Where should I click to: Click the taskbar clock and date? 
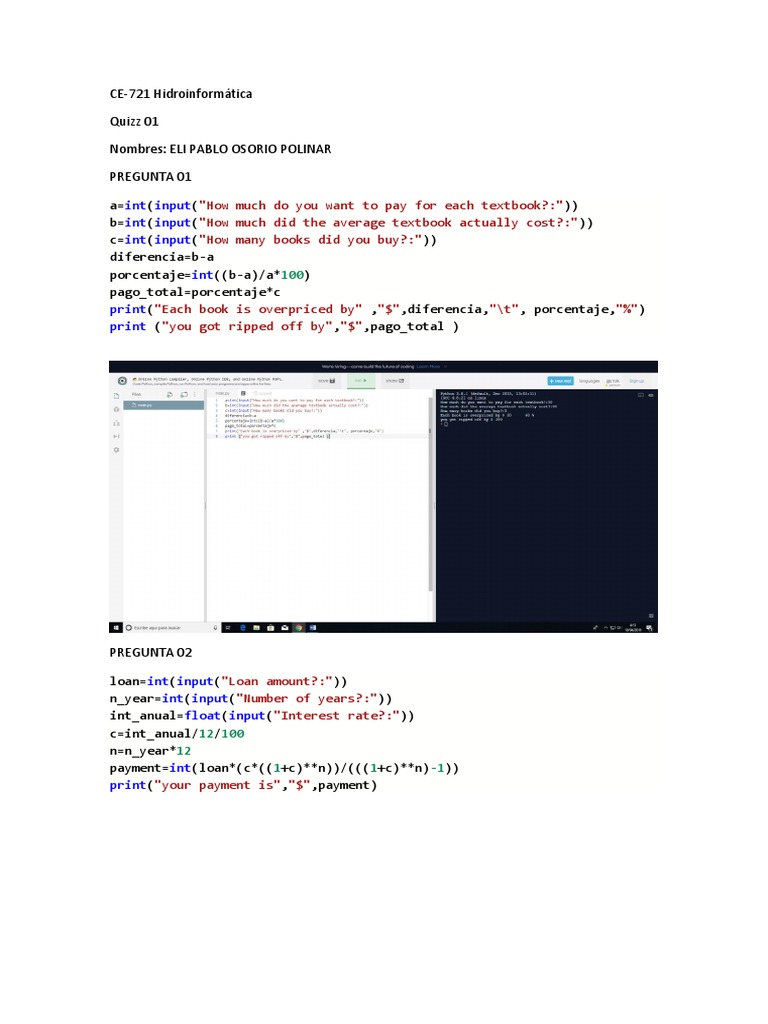(633, 628)
